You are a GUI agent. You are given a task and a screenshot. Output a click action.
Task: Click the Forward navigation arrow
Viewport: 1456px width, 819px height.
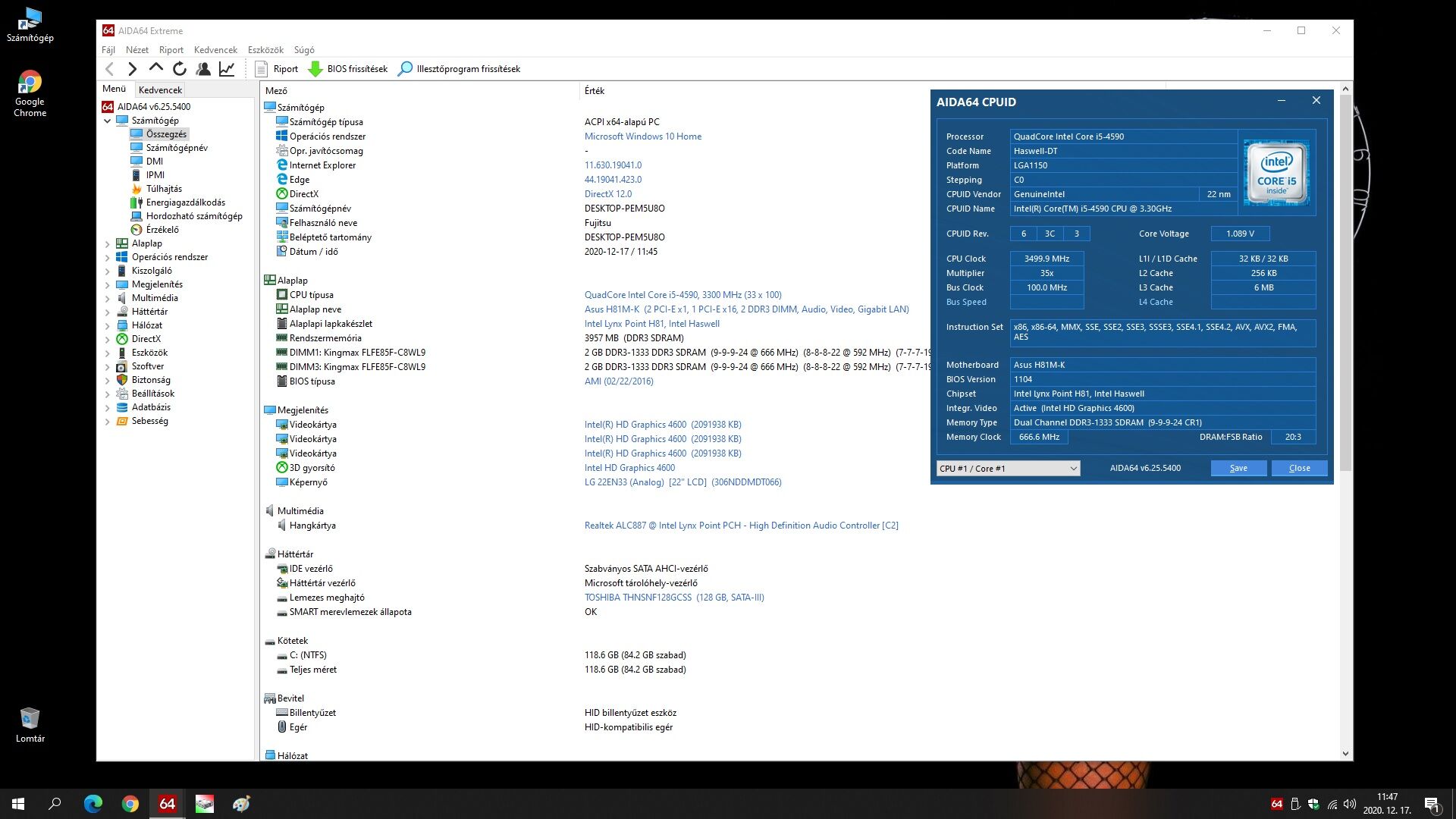[132, 69]
